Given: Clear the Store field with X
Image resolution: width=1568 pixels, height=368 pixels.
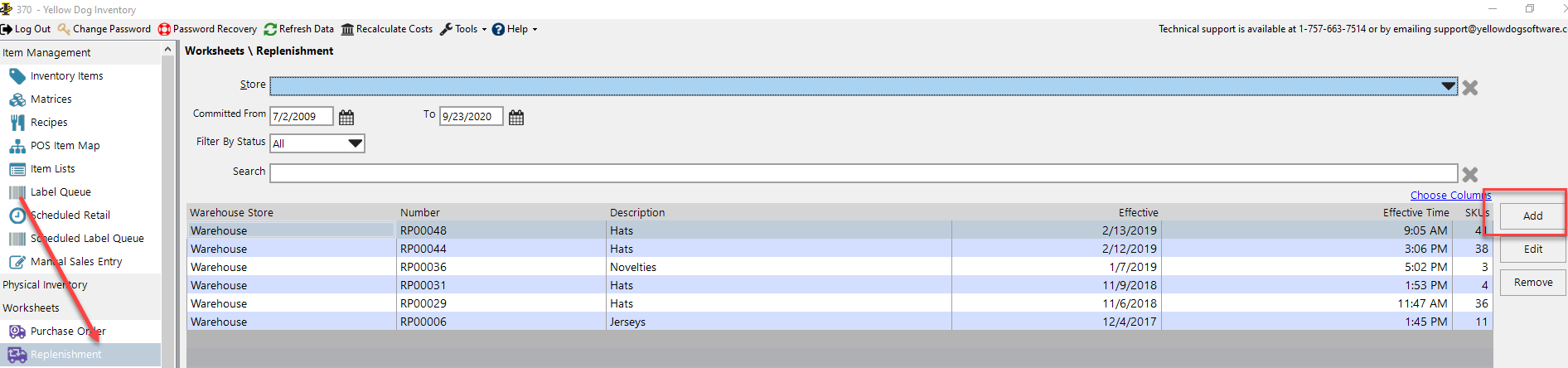Looking at the screenshot, I should coord(1470,87).
